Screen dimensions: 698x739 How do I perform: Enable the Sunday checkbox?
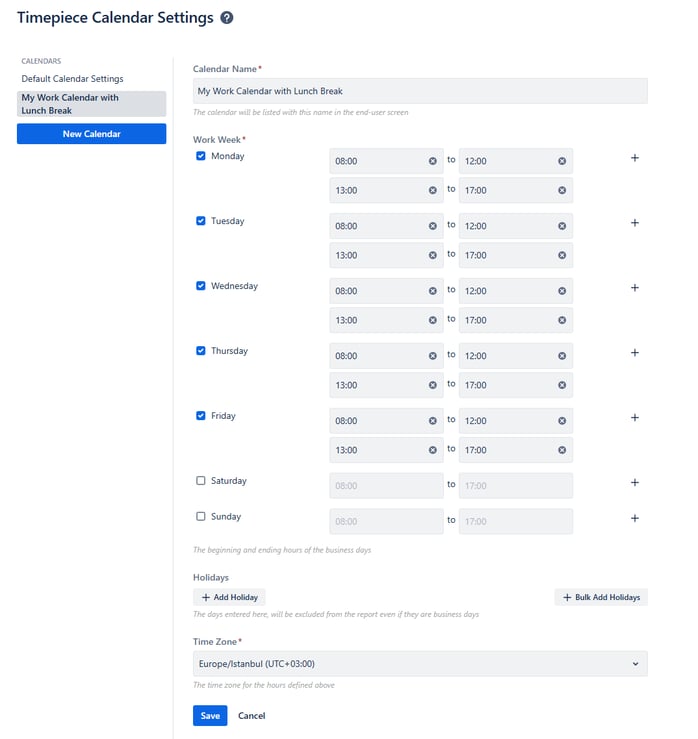[201, 517]
